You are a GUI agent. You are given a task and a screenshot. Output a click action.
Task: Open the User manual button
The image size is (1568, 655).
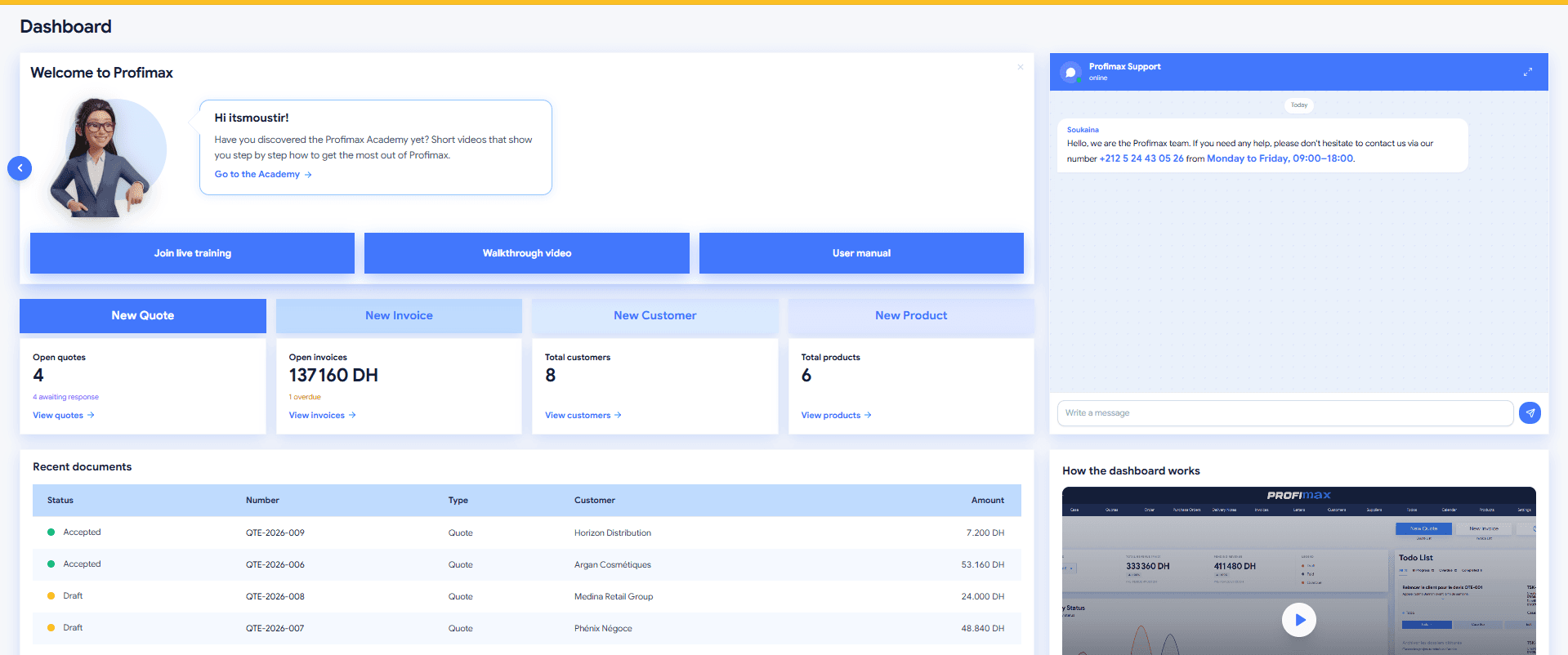tap(861, 253)
